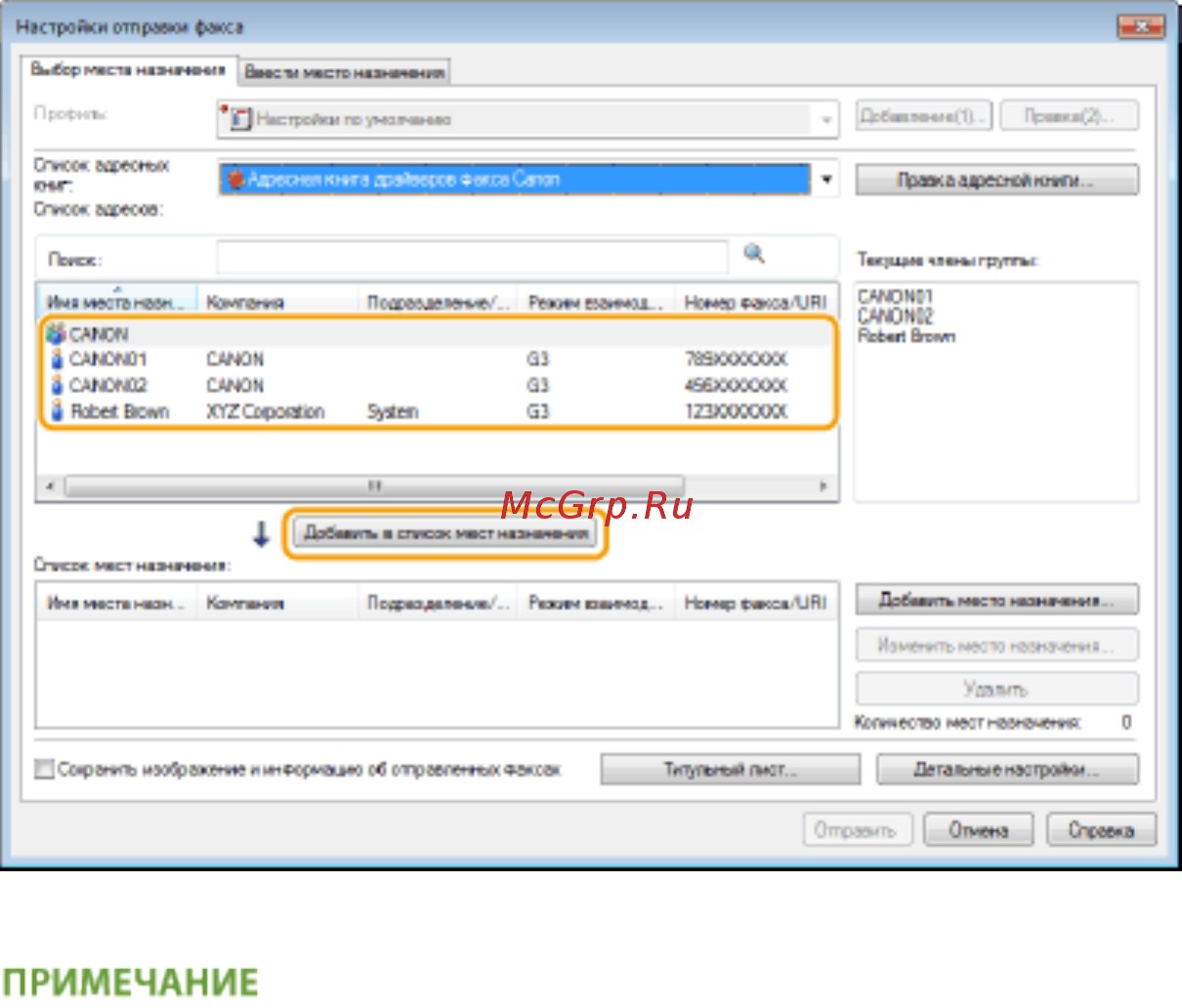The image size is (1182, 1008).
Task: Click the CANON01 contact icon
Action: coord(57,359)
